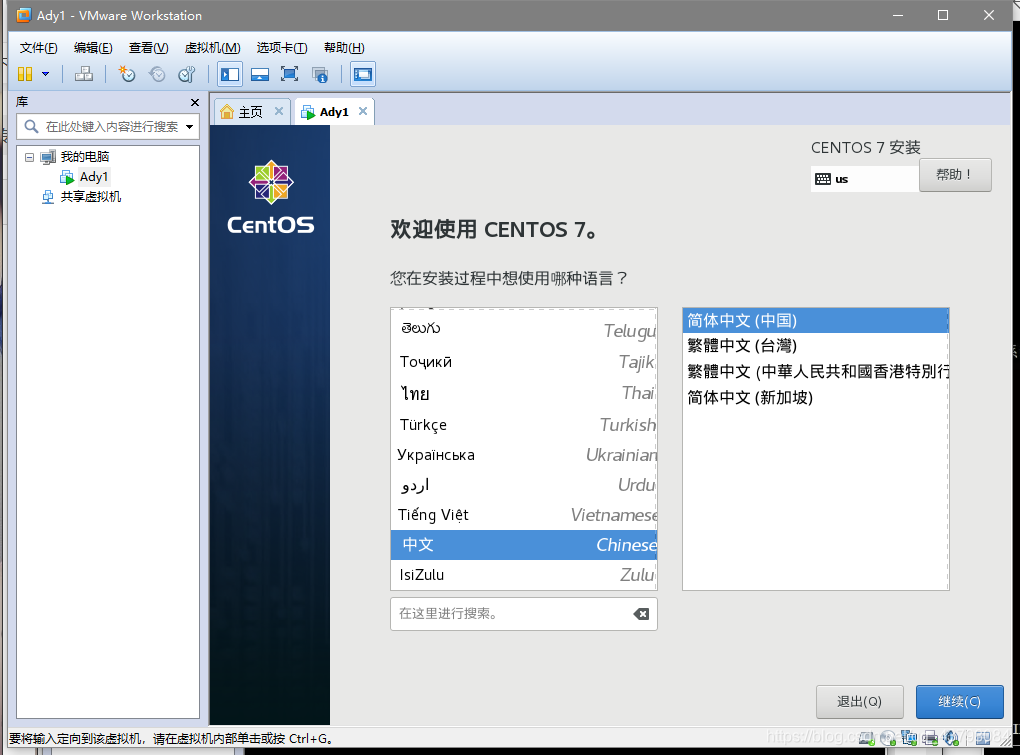
Task: Click the revert to snapshot icon
Action: click(x=157, y=74)
